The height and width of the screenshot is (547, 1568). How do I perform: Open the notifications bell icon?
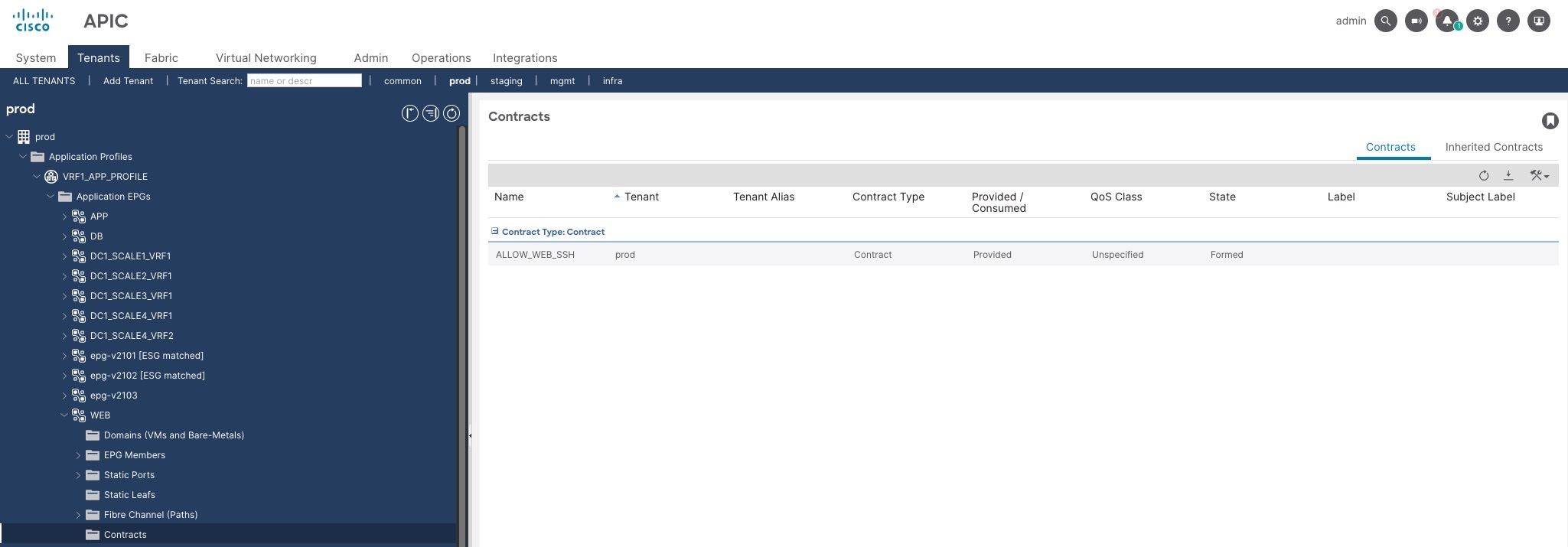(x=1446, y=21)
